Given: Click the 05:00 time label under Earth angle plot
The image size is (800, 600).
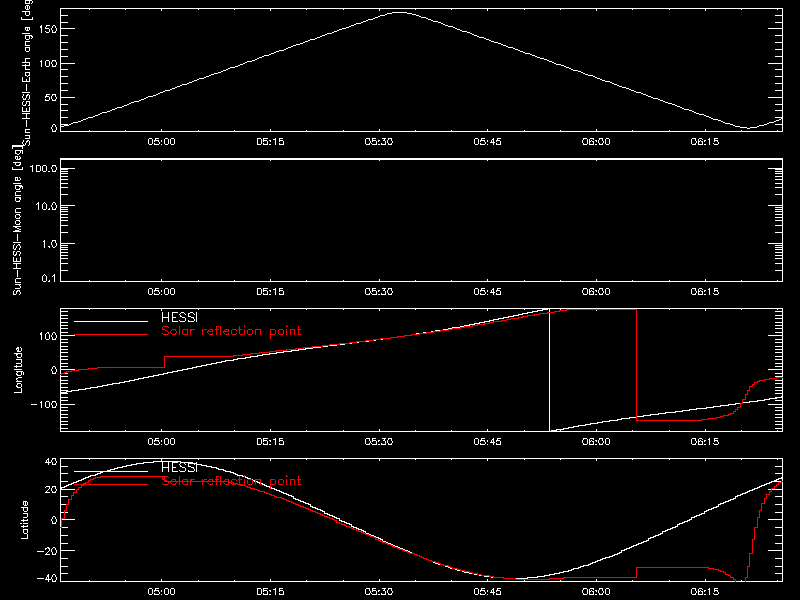Looking at the screenshot, I should tap(161, 142).
